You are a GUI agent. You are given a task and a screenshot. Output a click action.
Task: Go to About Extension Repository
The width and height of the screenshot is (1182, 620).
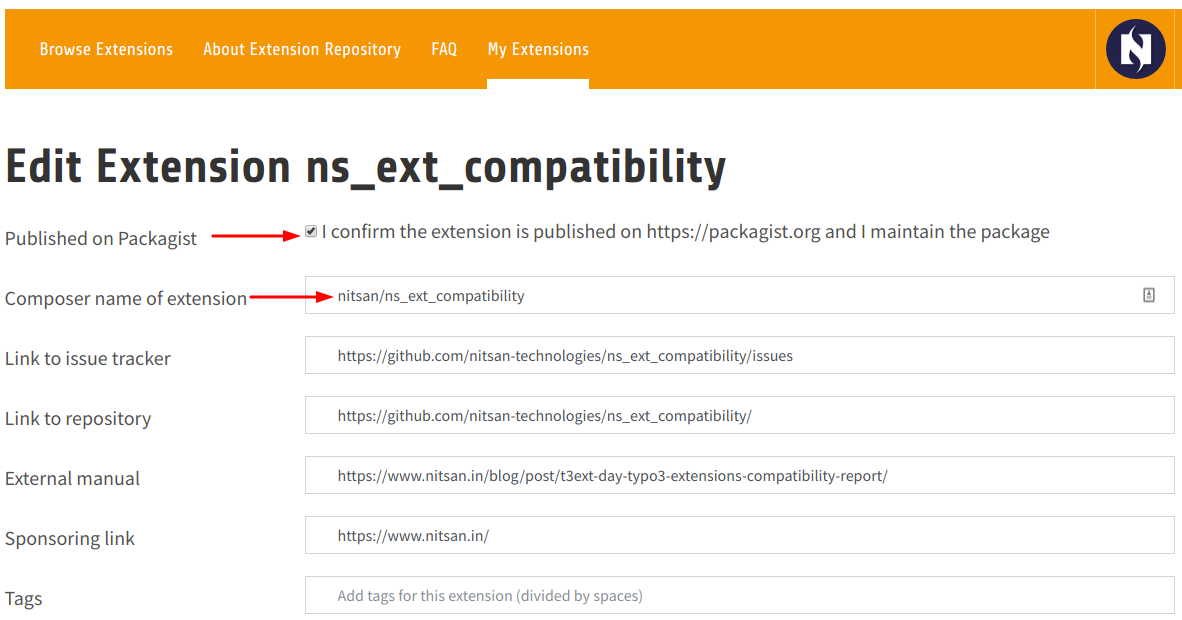(x=302, y=48)
